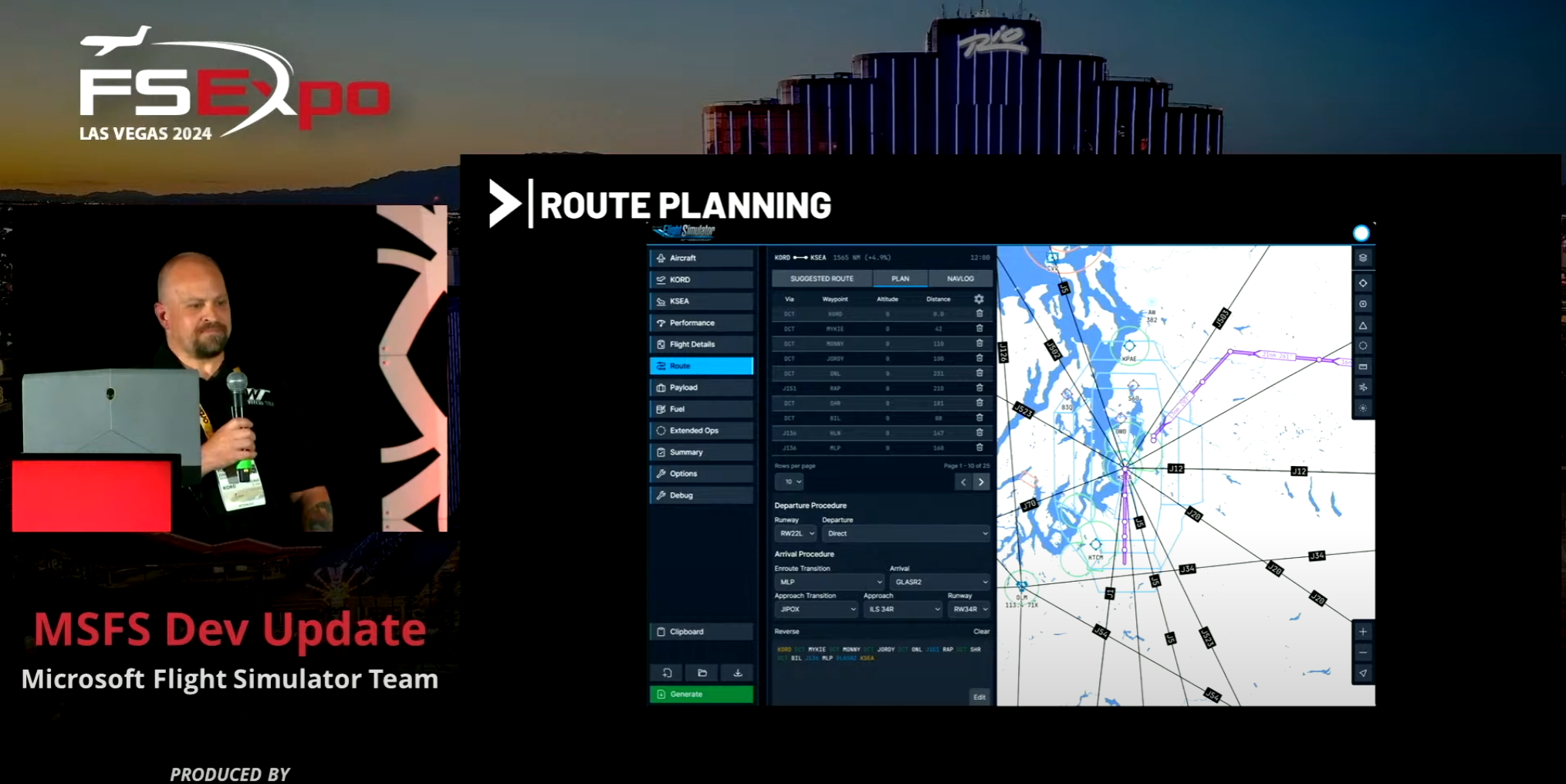Viewport: 1566px width, 784px height.
Task: Click the OLM VOR symbol on map
Action: [1021, 586]
